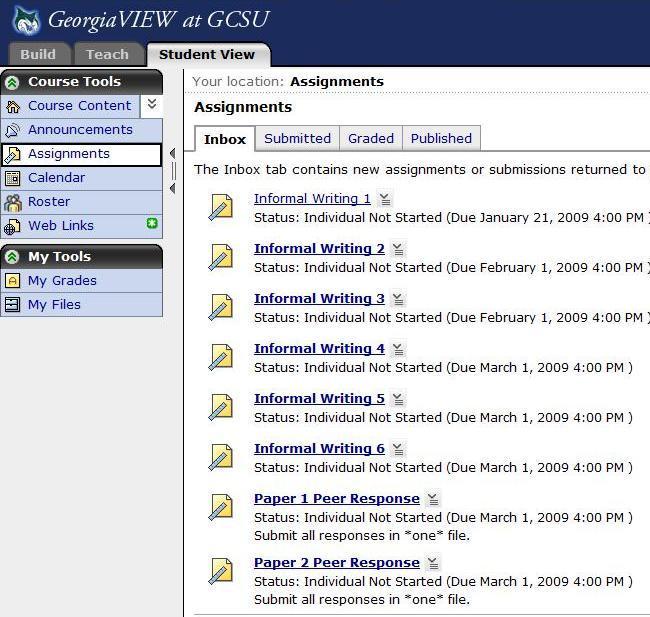Screen dimensions: 650x617
Task: Open action menu next to Informal Writing 3
Action: (x=398, y=299)
